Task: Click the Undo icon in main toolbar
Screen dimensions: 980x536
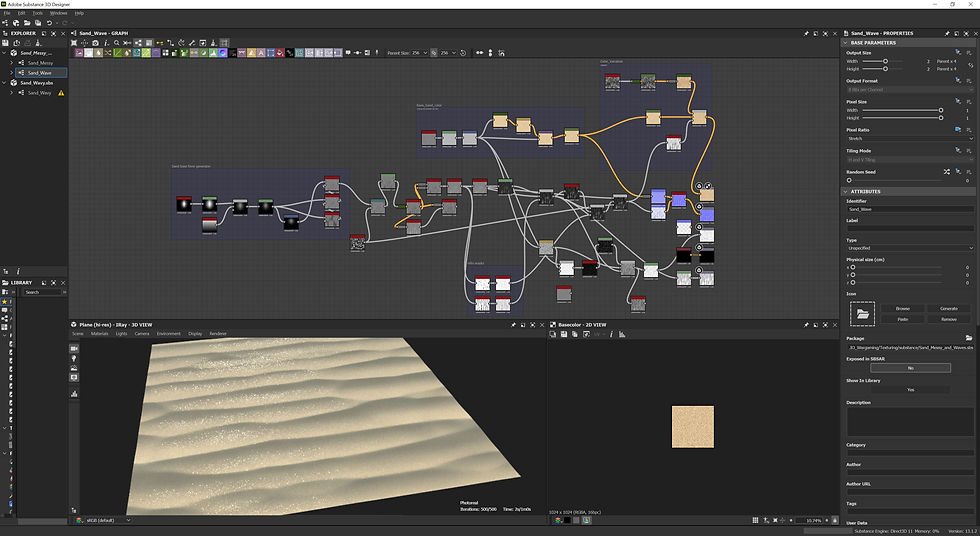Action: (x=49, y=23)
